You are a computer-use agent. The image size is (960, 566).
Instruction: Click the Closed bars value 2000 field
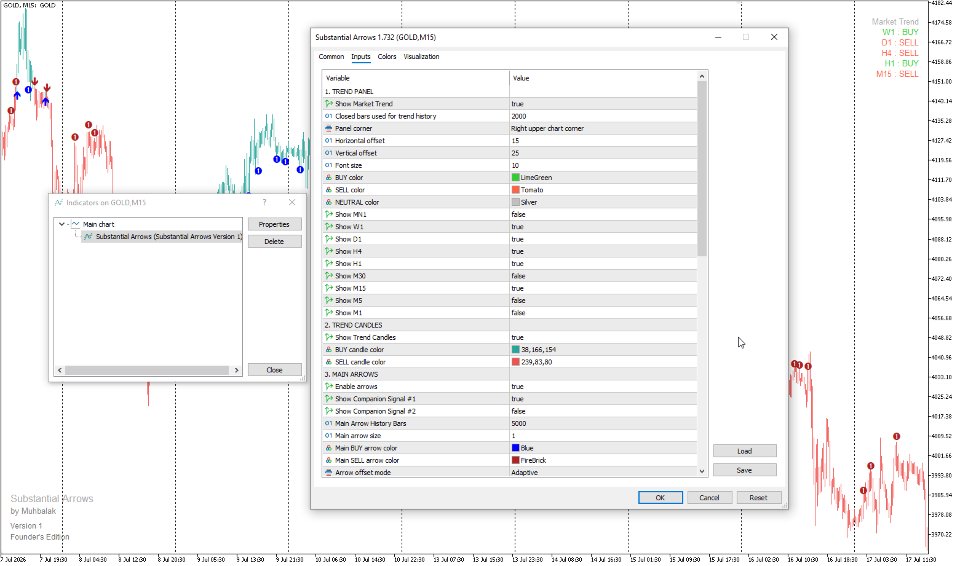[x=603, y=116]
